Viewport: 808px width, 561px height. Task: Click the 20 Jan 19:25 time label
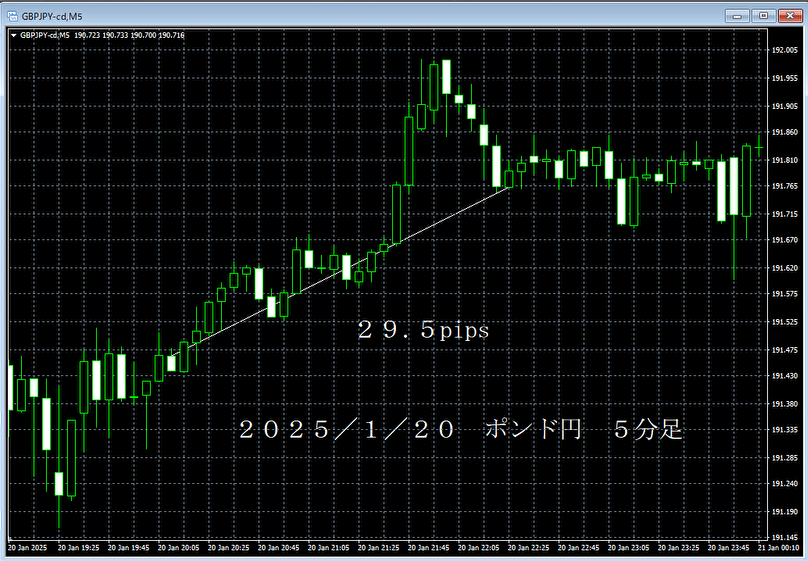78,548
